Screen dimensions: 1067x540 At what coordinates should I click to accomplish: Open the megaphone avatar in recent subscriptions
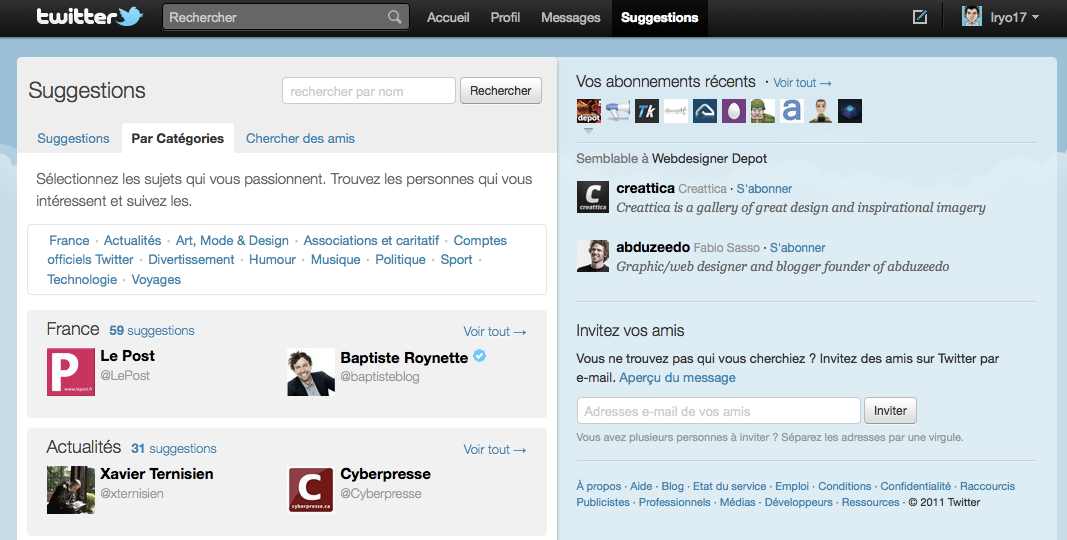pyautogui.click(x=618, y=111)
